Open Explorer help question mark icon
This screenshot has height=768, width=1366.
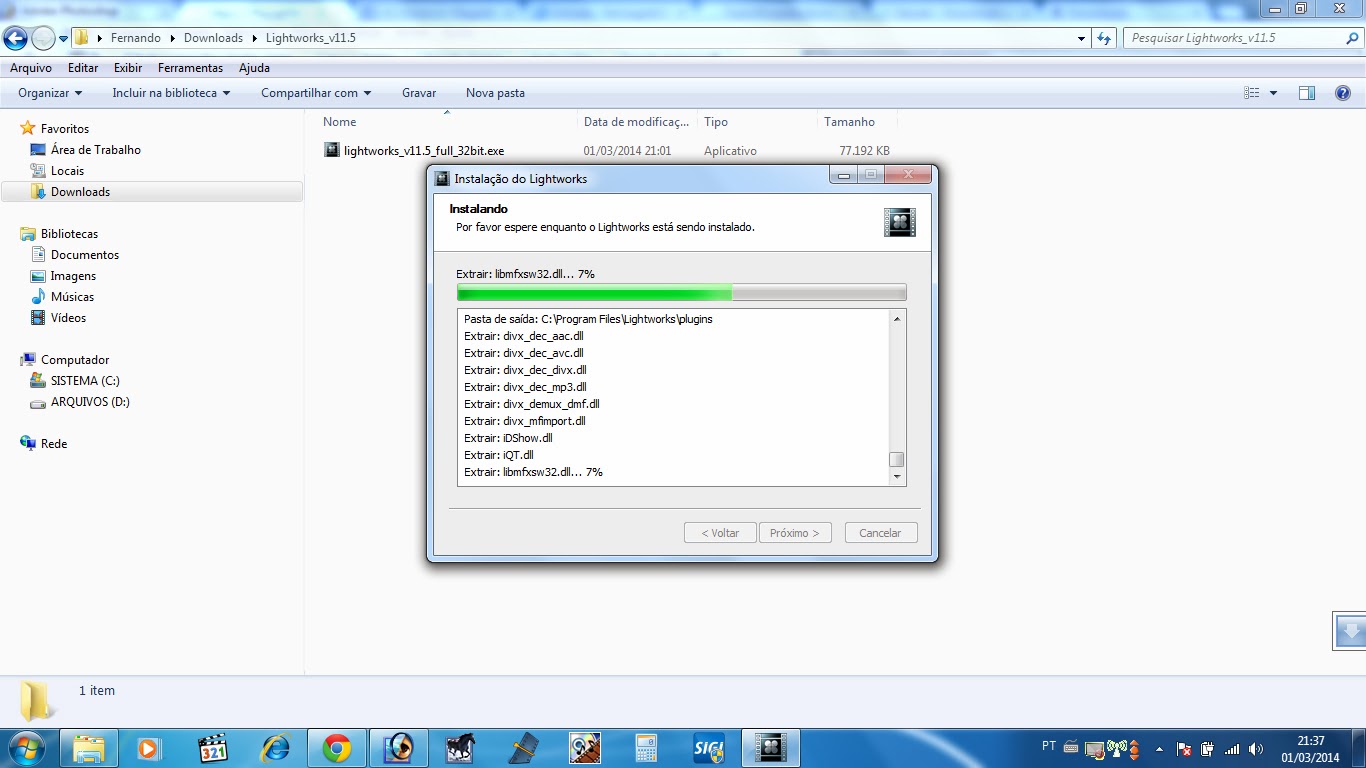pos(1343,93)
